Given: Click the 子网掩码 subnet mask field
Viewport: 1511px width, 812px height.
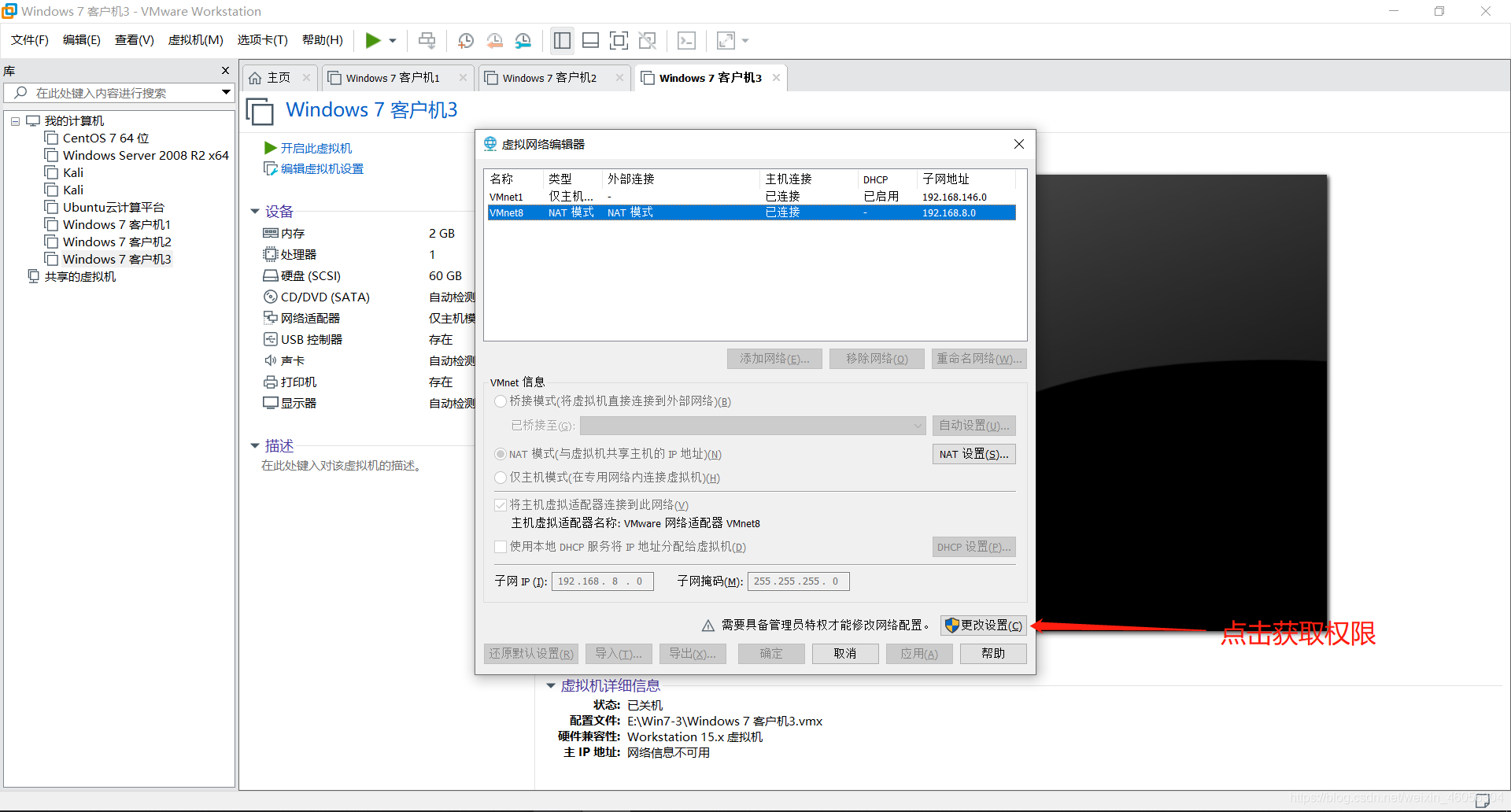Looking at the screenshot, I should coord(799,581).
